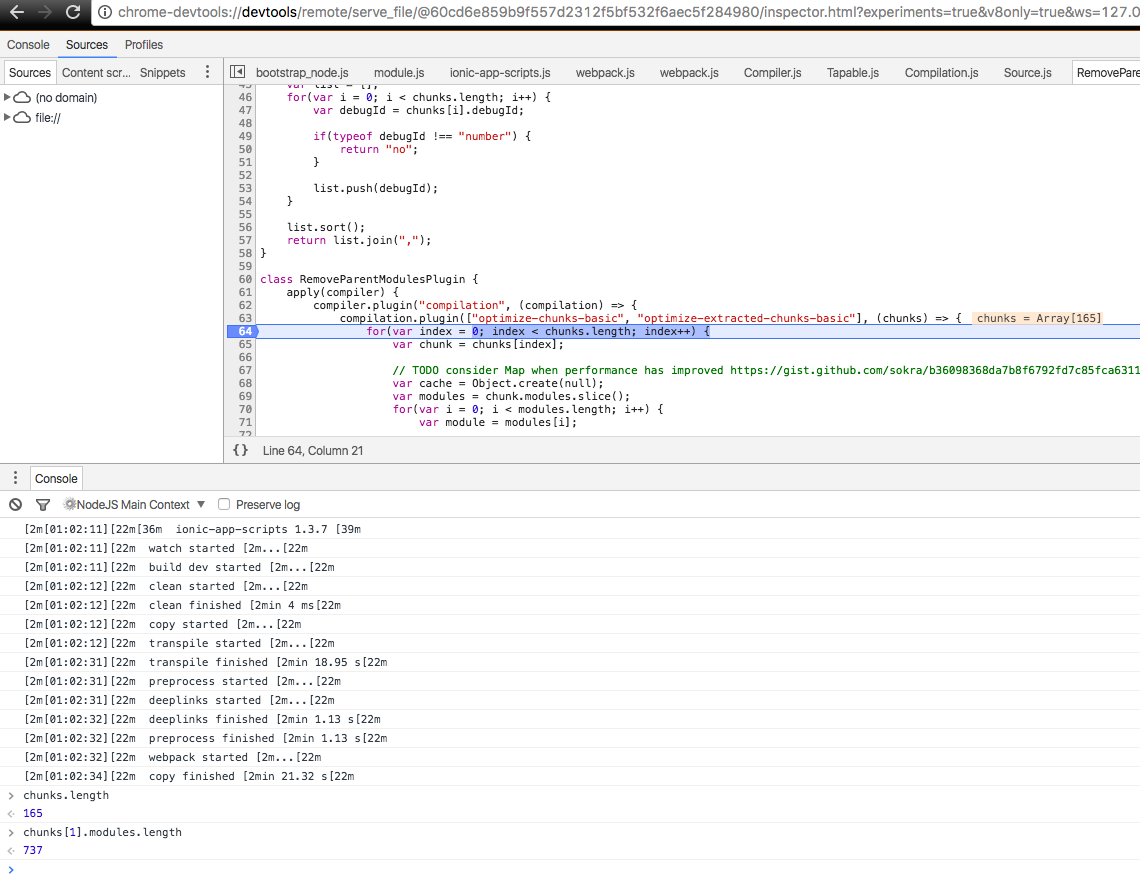Switch to the top Console tab
Image resolution: width=1140 pixels, height=895 pixels.
28,44
